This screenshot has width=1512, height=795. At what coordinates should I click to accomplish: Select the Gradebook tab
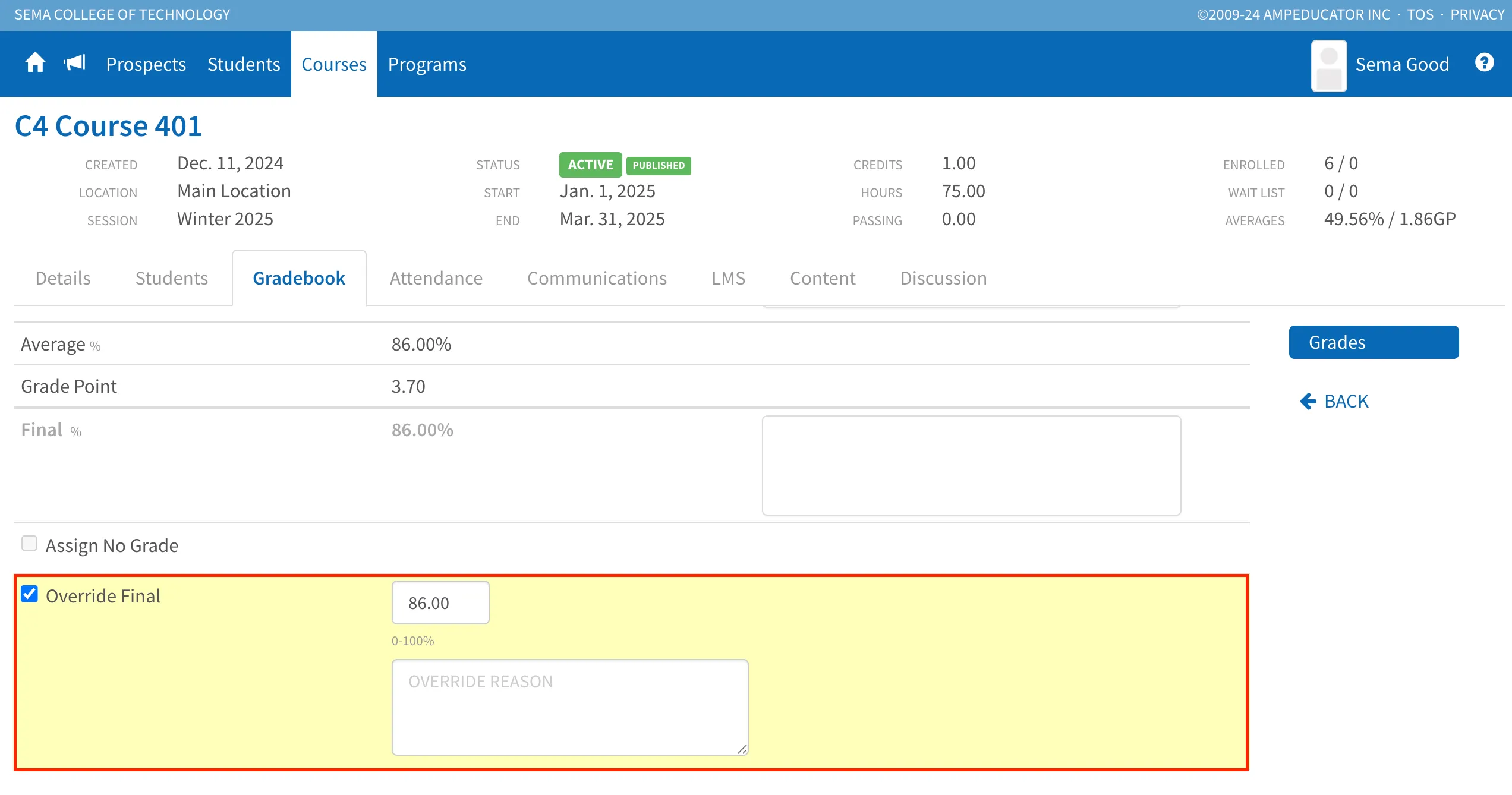[x=299, y=278]
